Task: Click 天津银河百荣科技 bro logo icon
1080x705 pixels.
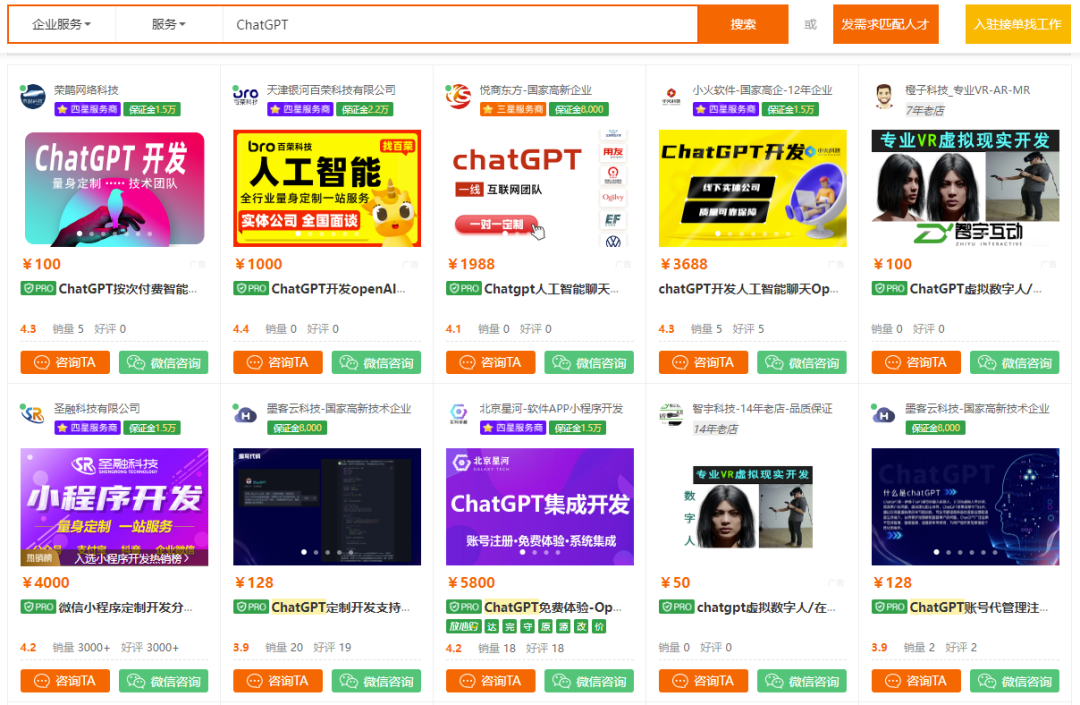Action: coord(246,97)
